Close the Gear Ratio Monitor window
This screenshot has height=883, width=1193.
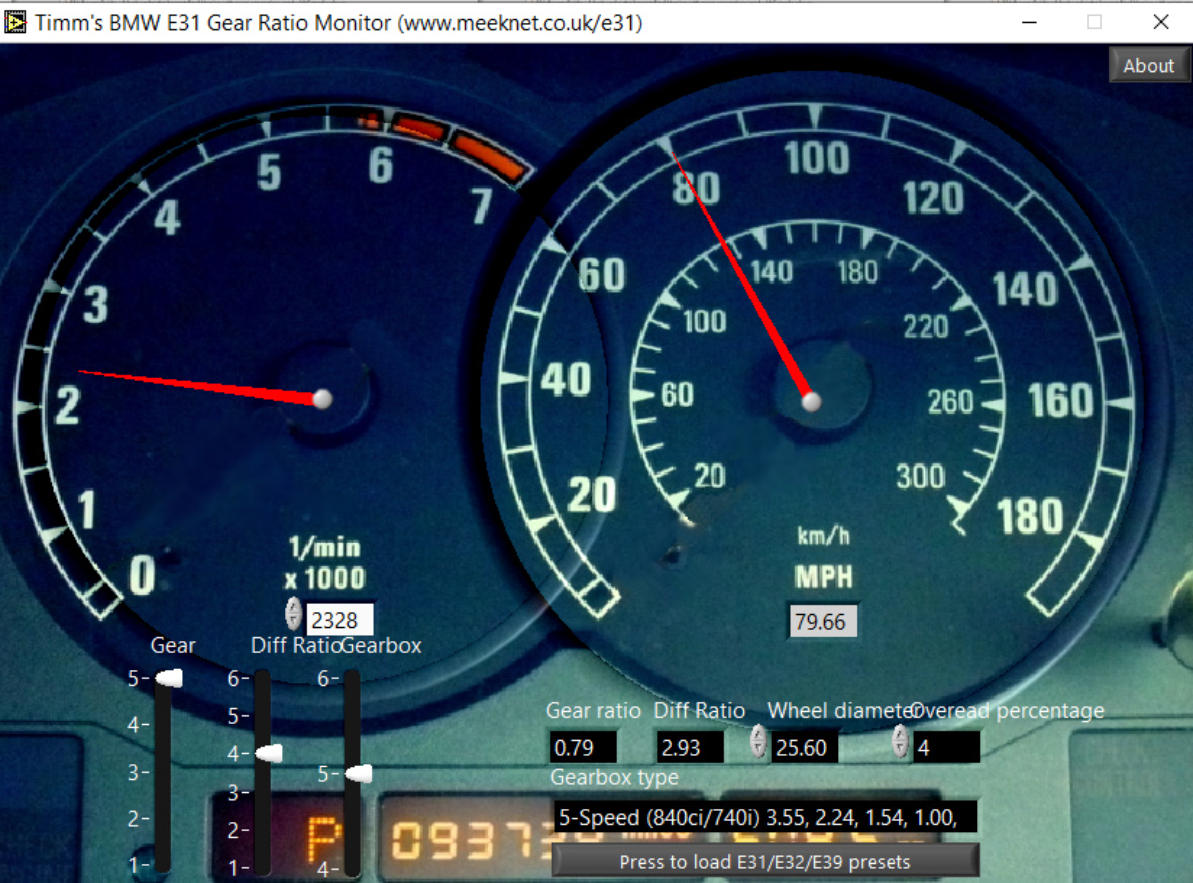(x=1160, y=22)
